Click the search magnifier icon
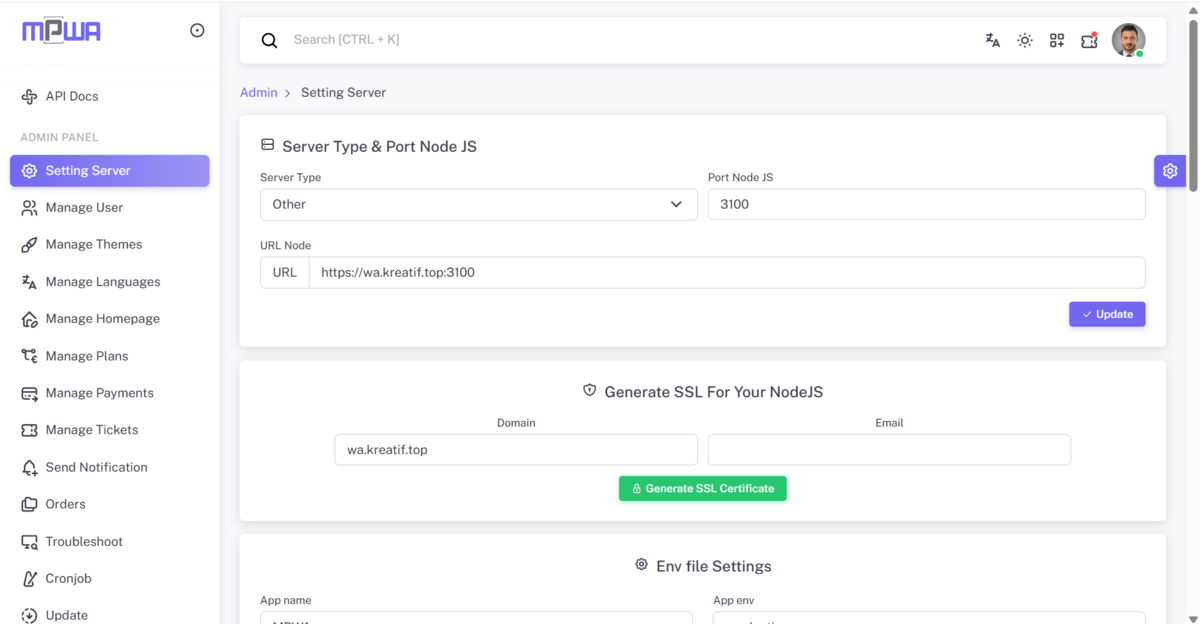Viewport: 1200px width, 624px height. pyautogui.click(x=269, y=40)
